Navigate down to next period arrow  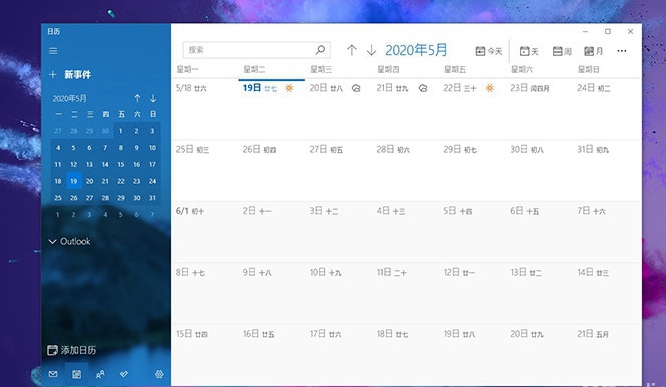371,50
